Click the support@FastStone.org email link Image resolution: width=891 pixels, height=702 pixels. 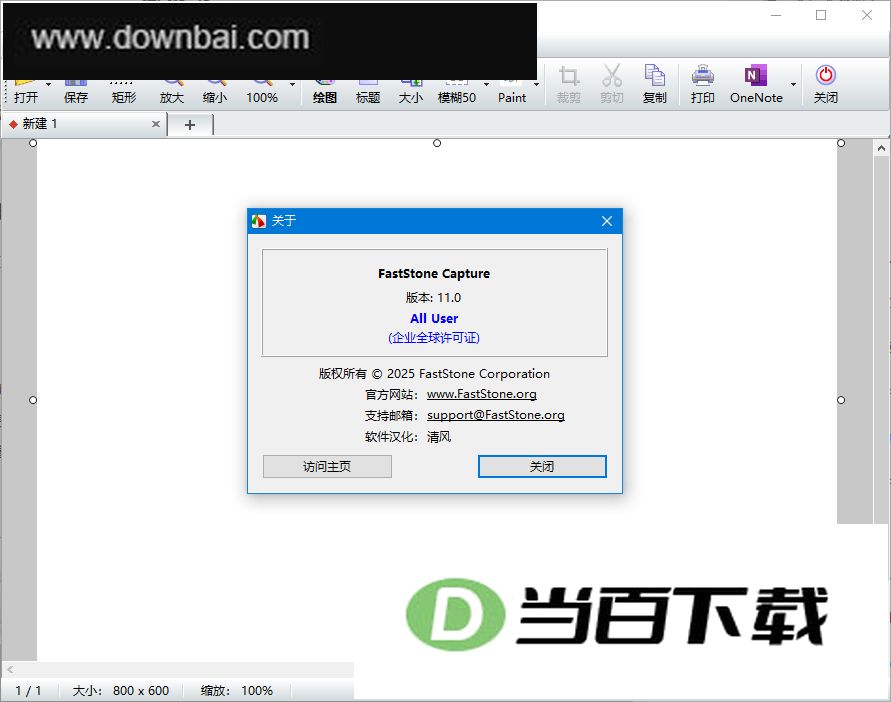496,415
